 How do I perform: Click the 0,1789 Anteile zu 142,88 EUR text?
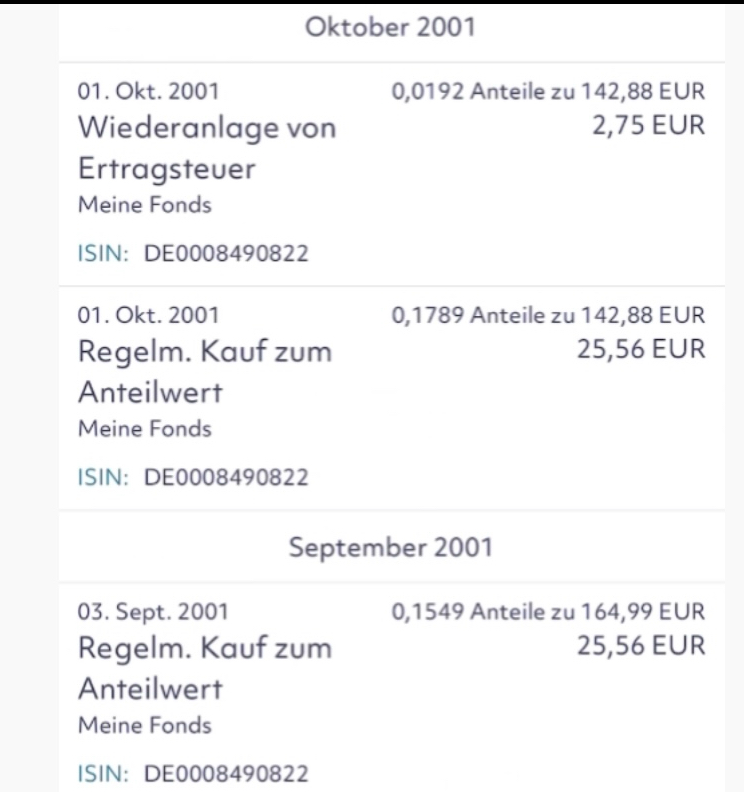pyautogui.click(x=548, y=317)
